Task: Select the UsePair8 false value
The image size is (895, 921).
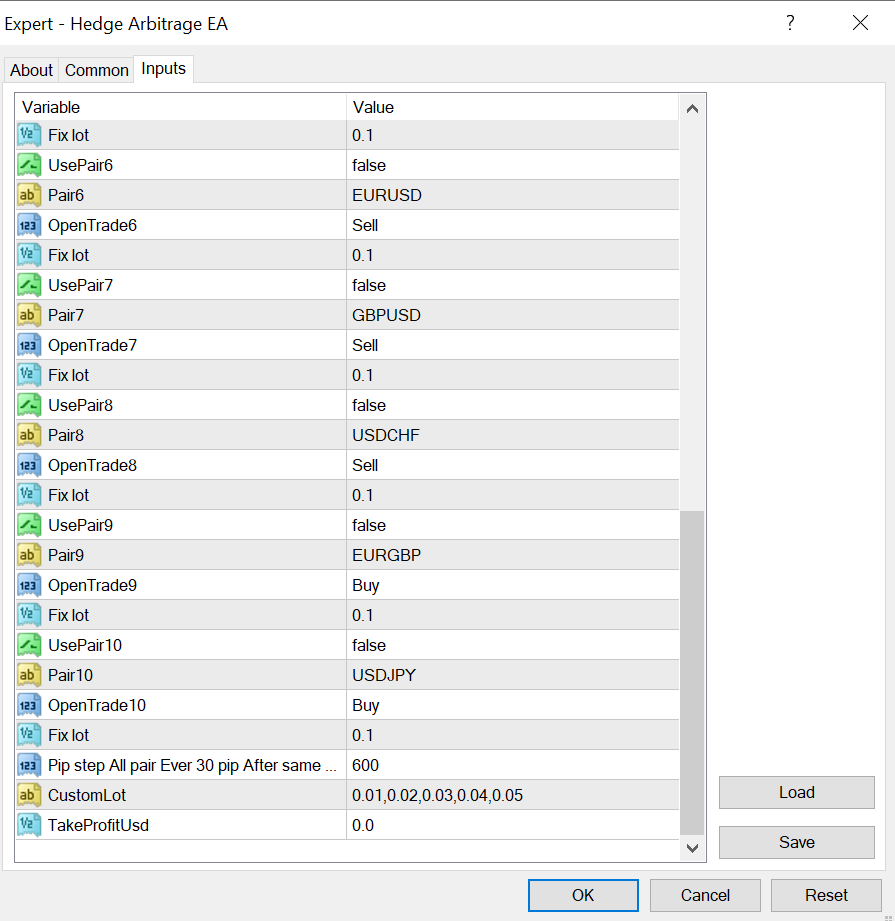Action: coord(512,405)
